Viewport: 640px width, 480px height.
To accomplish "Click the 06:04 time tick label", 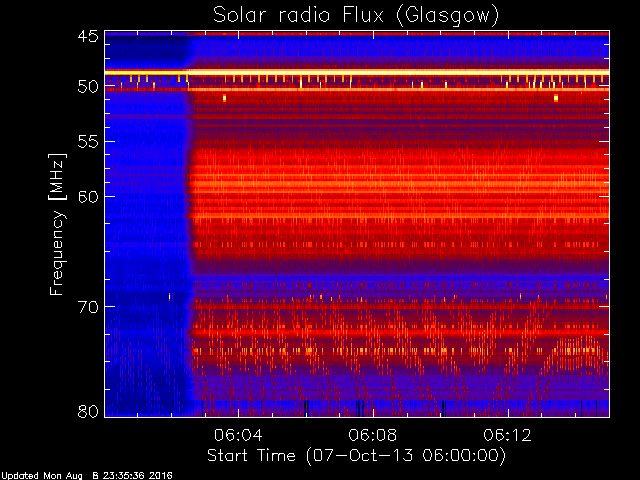I will tap(238, 435).
